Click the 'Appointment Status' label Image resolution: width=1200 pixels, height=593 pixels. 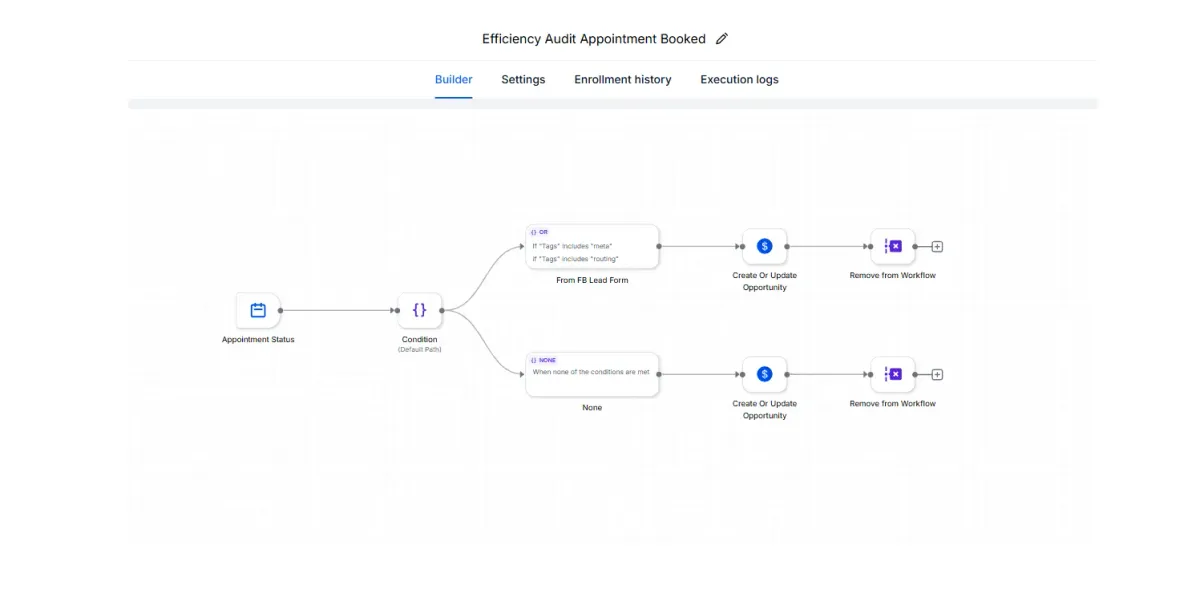(x=258, y=340)
